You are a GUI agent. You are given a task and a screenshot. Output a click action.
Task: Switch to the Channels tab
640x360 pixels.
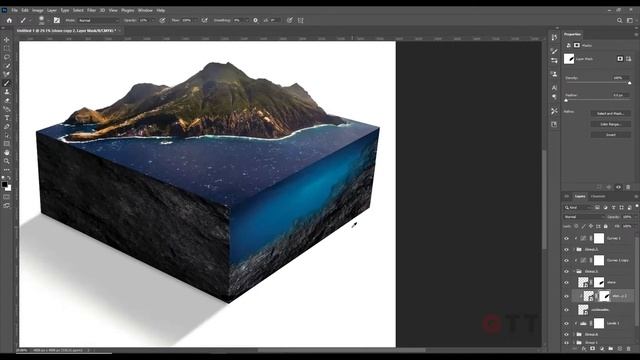click(598, 196)
